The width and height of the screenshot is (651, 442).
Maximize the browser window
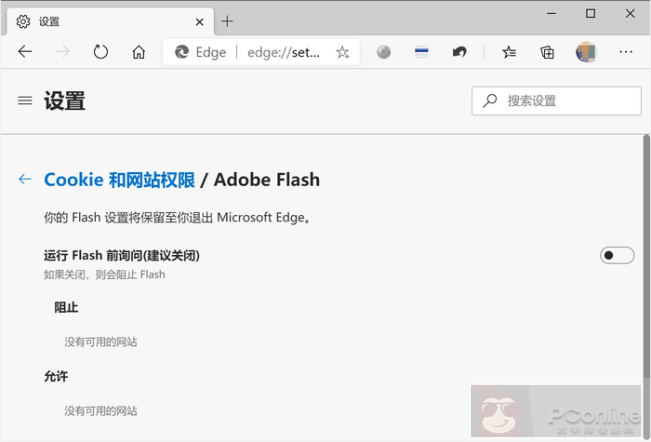pos(590,14)
